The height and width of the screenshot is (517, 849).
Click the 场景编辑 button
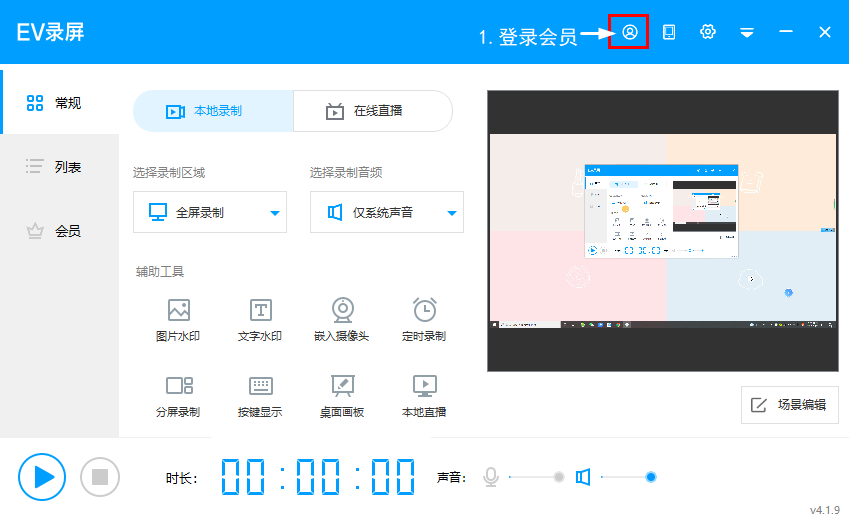click(x=789, y=404)
